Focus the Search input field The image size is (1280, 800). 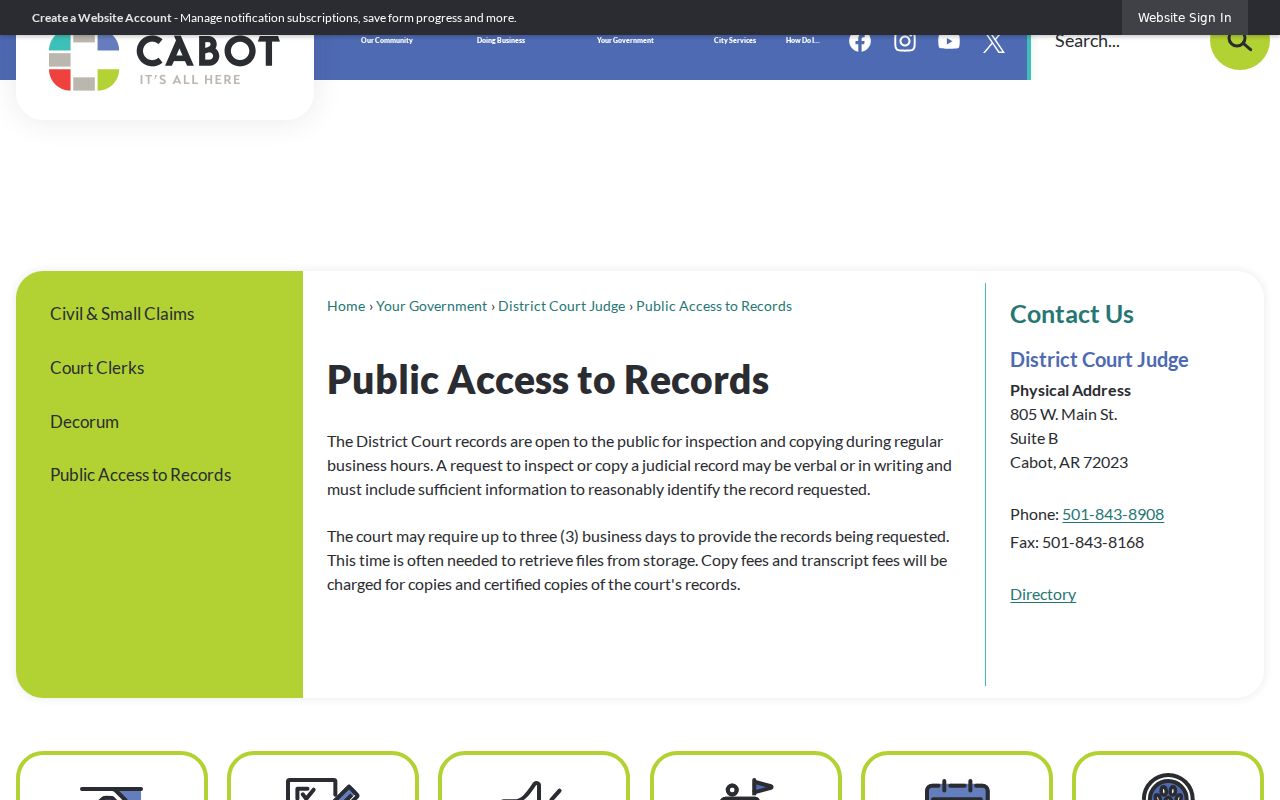pos(1120,41)
